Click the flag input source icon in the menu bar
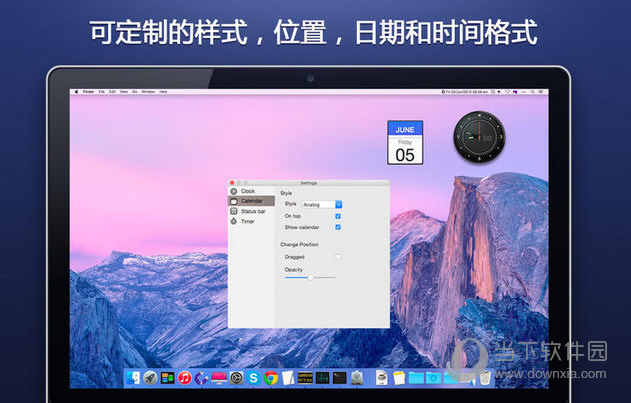This screenshot has width=631, height=403. (x=515, y=92)
